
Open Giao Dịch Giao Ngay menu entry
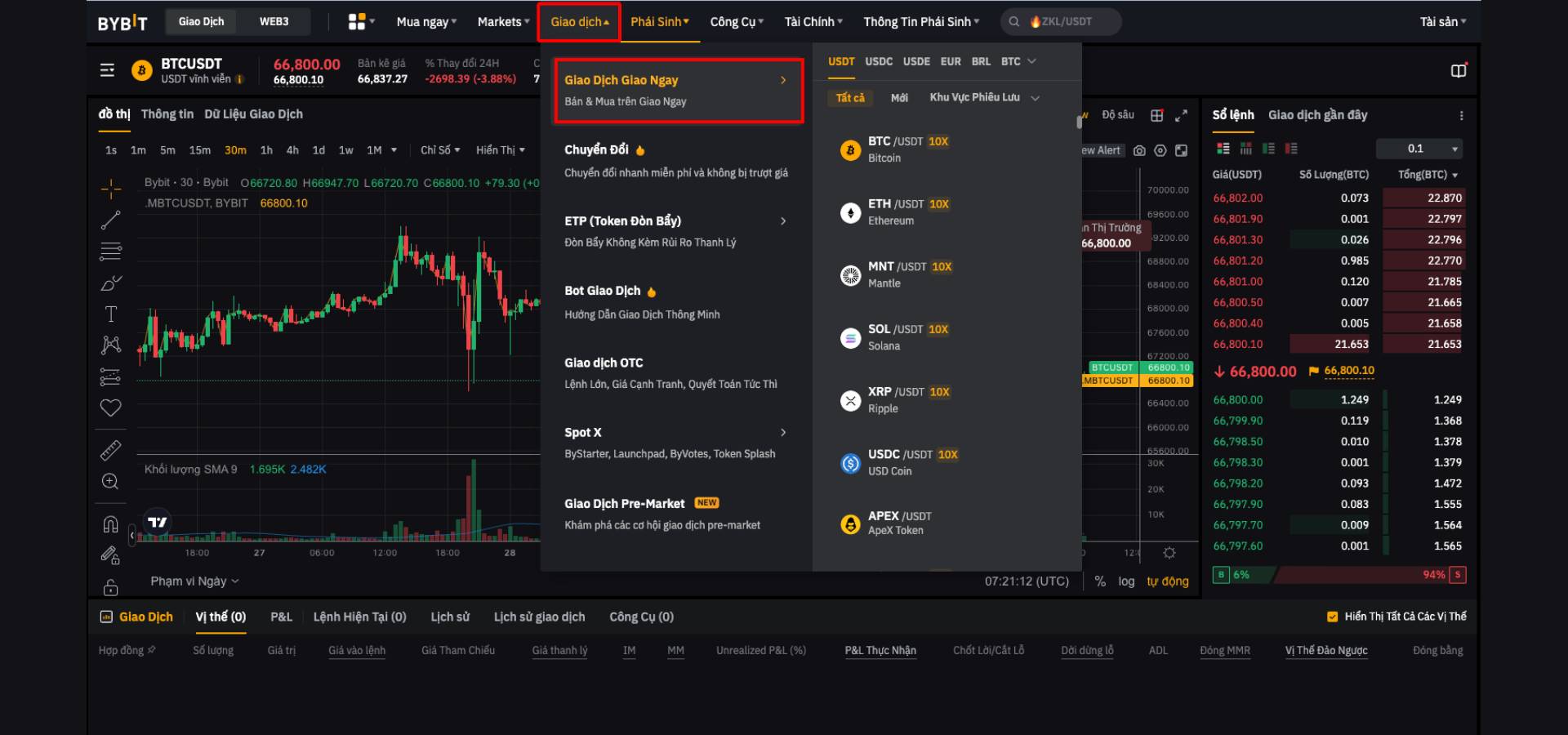678,91
